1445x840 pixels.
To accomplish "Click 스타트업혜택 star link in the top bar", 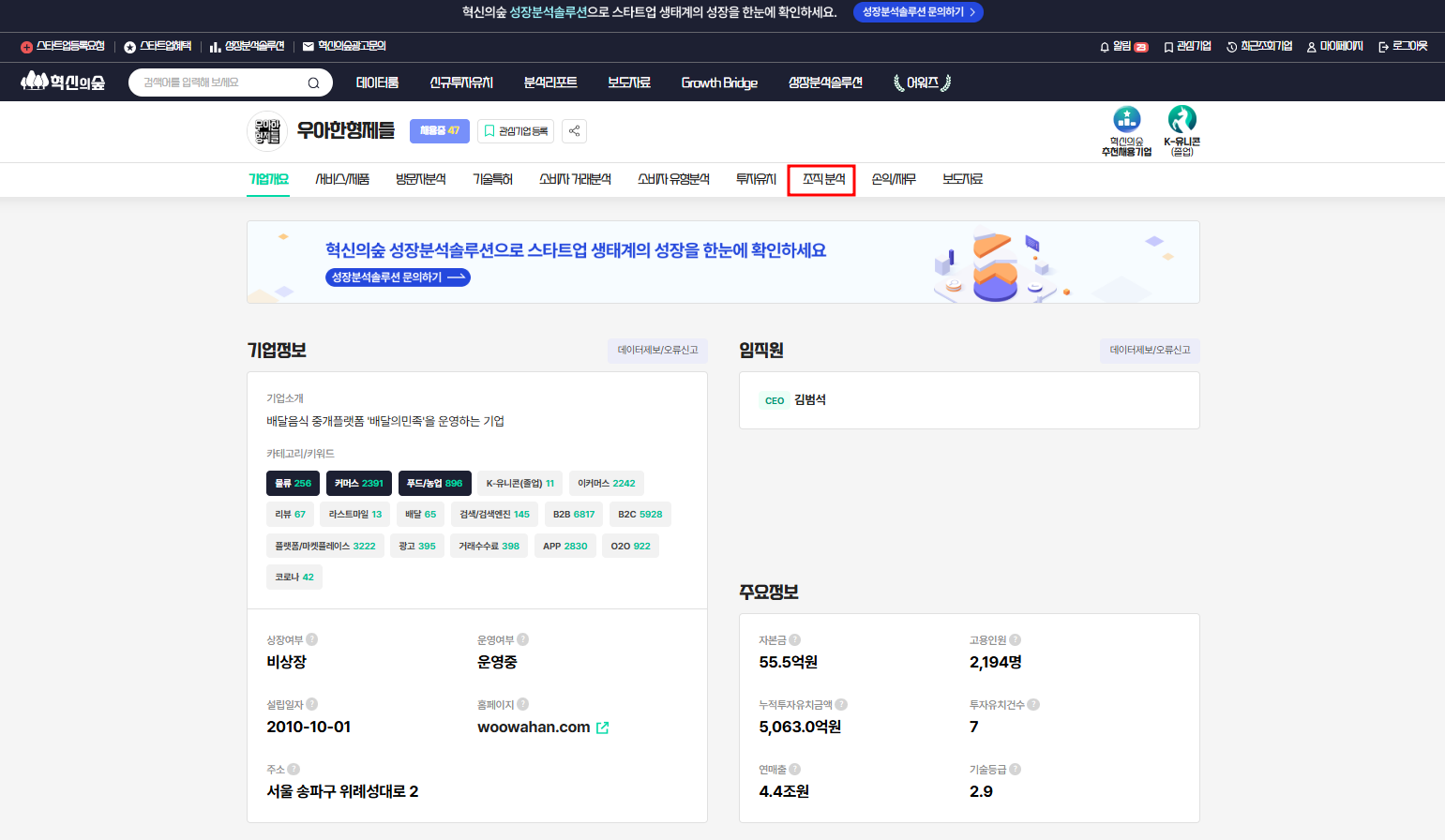I will [x=158, y=46].
